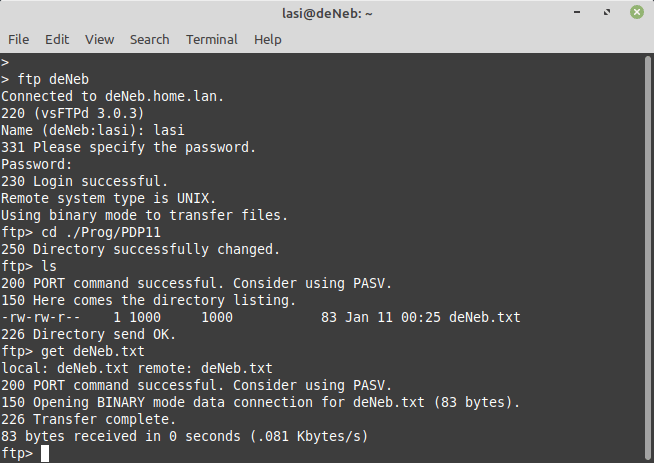
Task: Click the window title 'lasi@deNeb: ~'
Action: pyautogui.click(x=326, y=13)
